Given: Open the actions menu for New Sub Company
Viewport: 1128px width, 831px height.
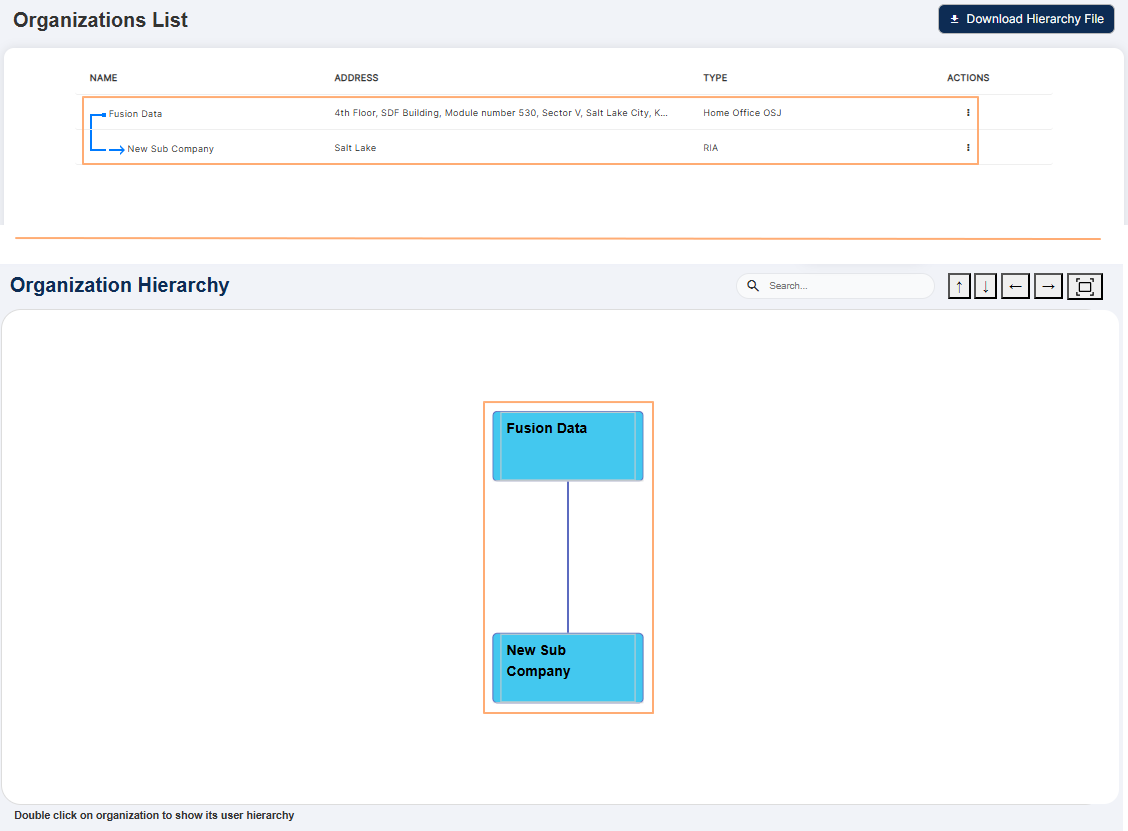Looking at the screenshot, I should (x=967, y=147).
